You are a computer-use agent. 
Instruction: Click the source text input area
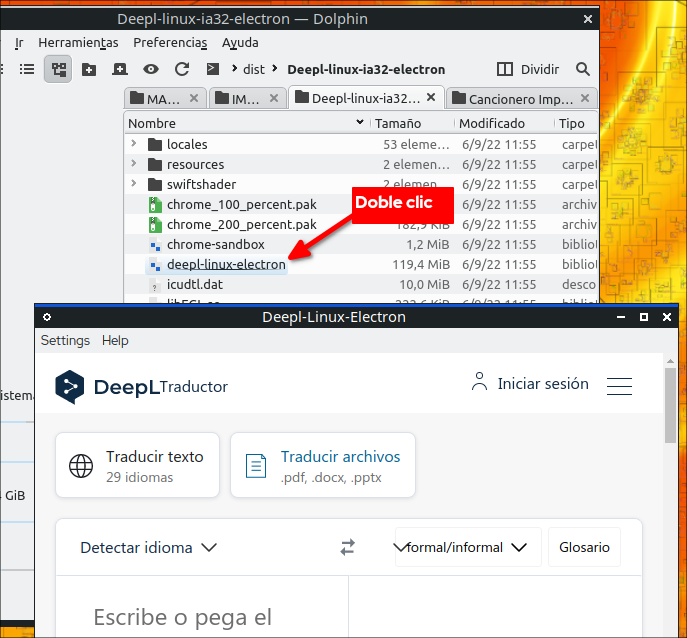(x=202, y=607)
